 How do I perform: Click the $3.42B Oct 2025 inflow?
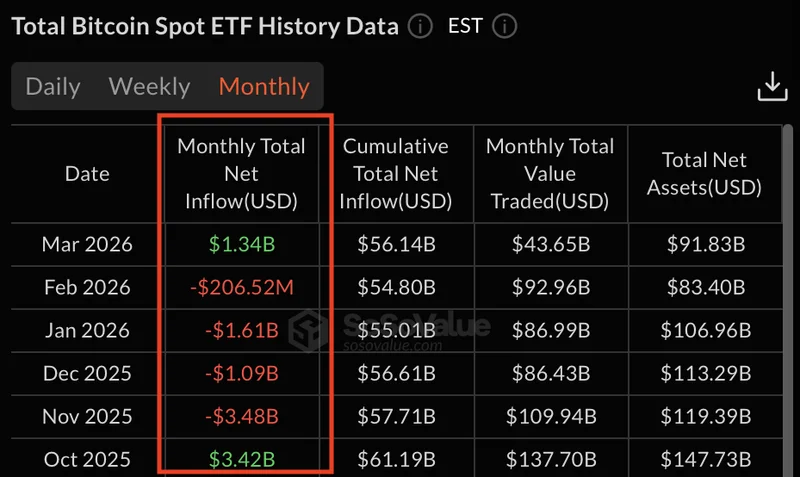241,459
